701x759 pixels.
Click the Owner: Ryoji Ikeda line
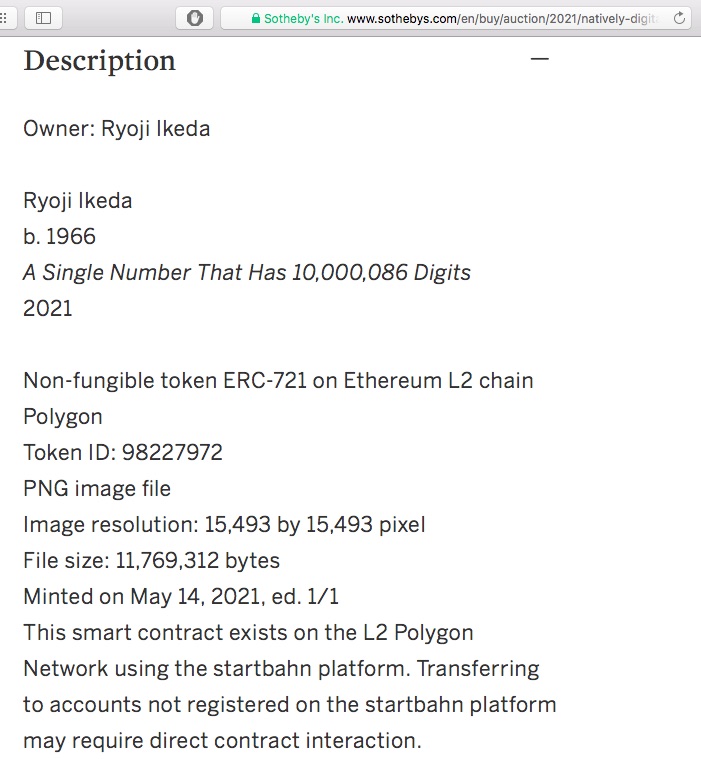[117, 129]
